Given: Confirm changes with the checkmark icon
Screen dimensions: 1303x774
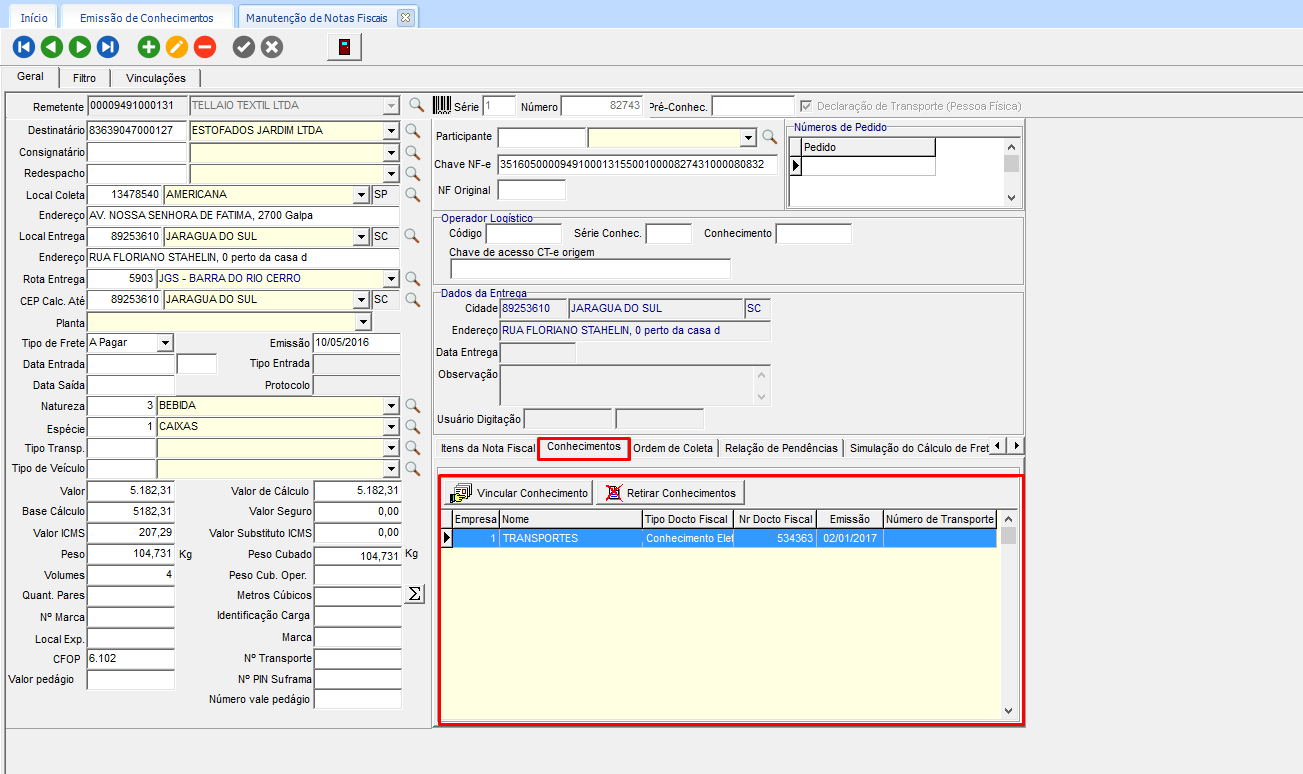Looking at the screenshot, I should point(243,46).
